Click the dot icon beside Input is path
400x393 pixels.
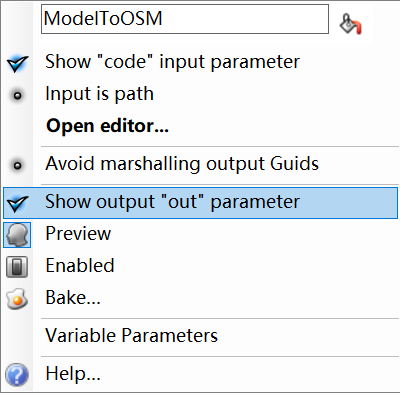point(17,96)
